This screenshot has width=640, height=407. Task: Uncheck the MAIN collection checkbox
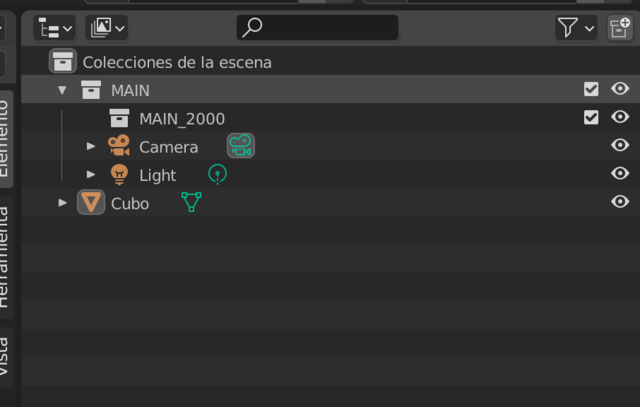[x=591, y=90]
